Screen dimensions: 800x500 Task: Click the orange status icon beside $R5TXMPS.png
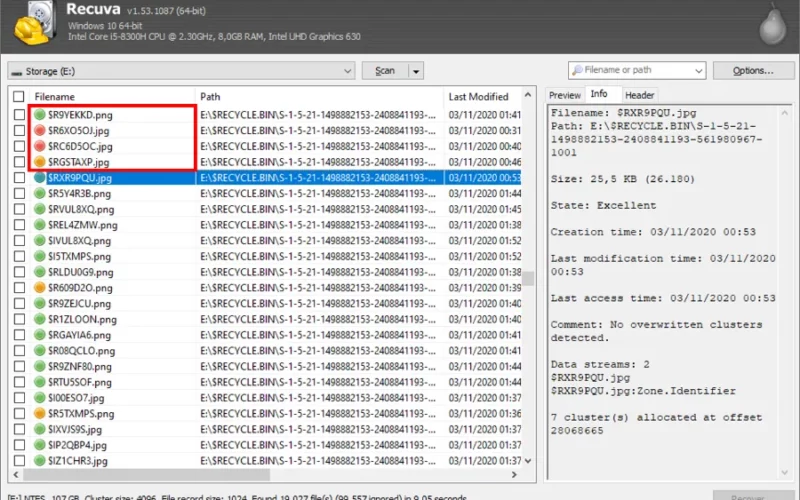pos(40,413)
